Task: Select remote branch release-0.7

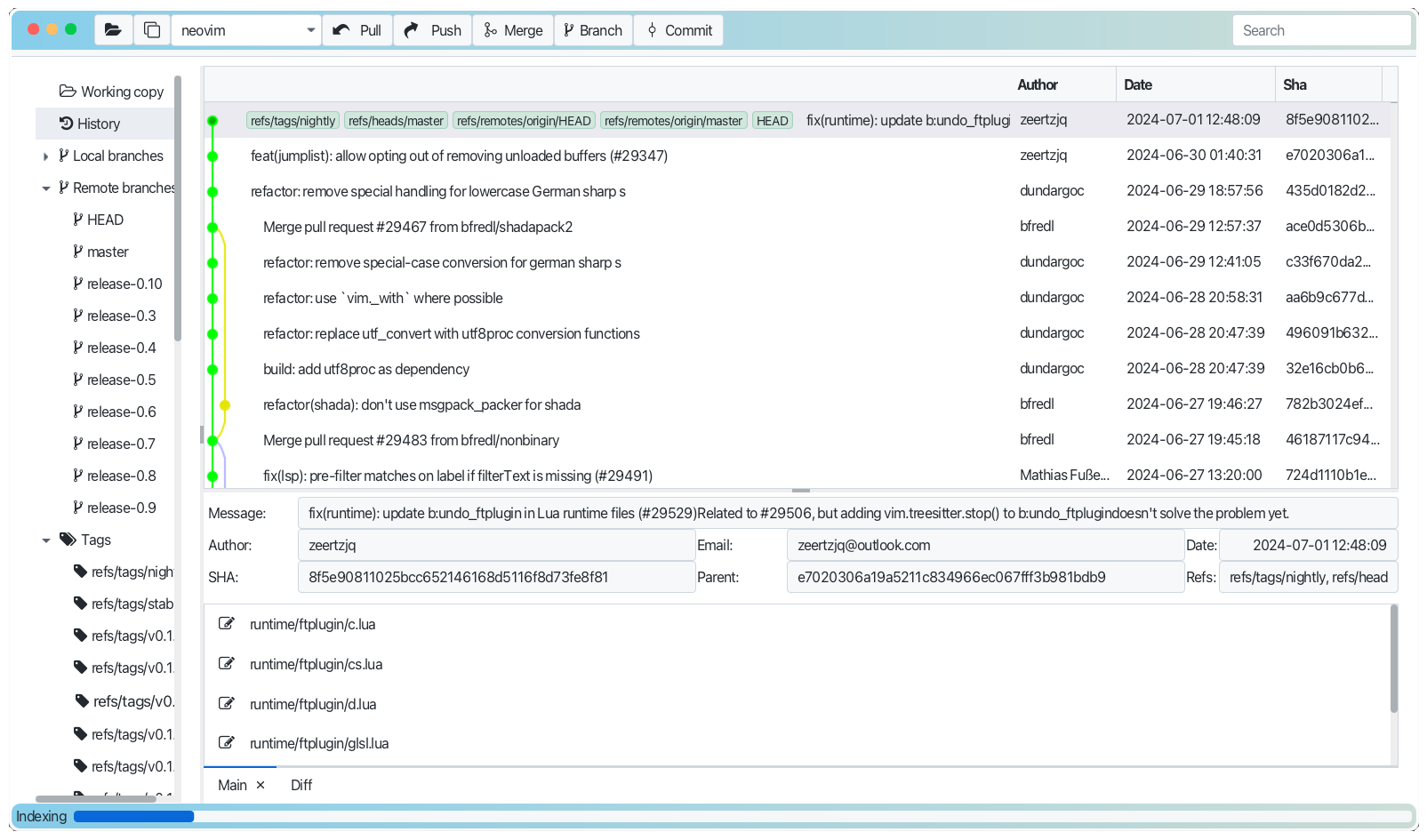Action: (x=121, y=444)
